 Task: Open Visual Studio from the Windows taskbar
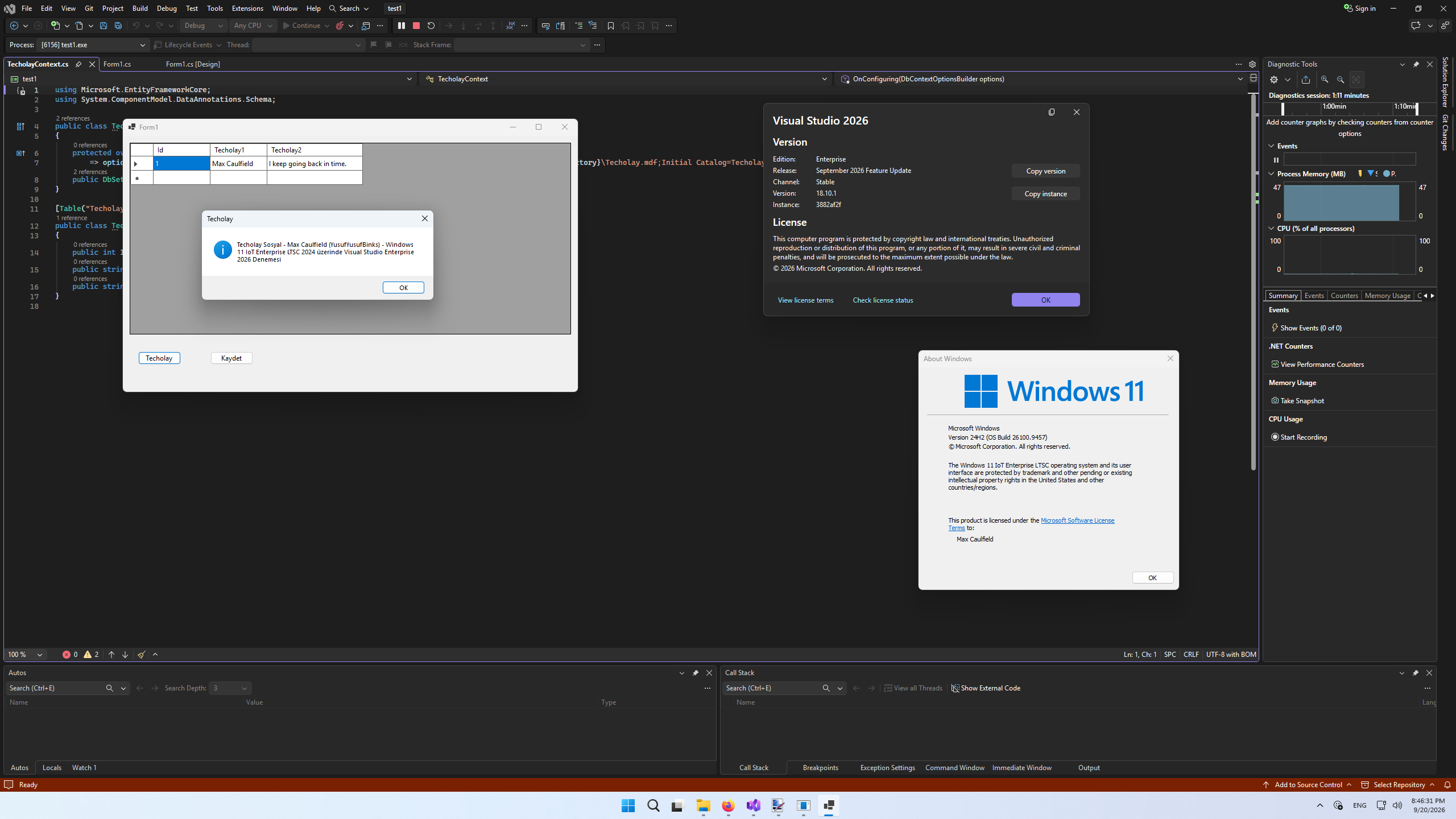tap(754, 805)
